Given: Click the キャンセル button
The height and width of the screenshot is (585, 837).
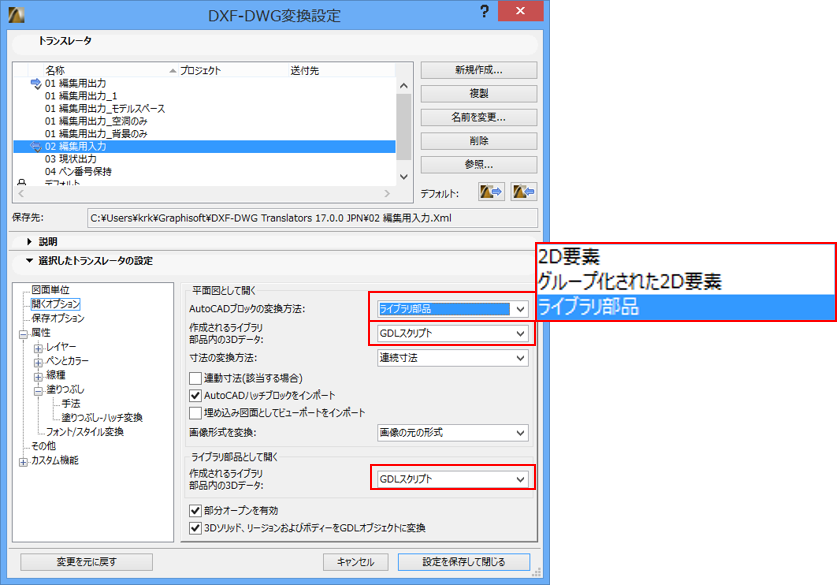Looking at the screenshot, I should click(x=356, y=562).
